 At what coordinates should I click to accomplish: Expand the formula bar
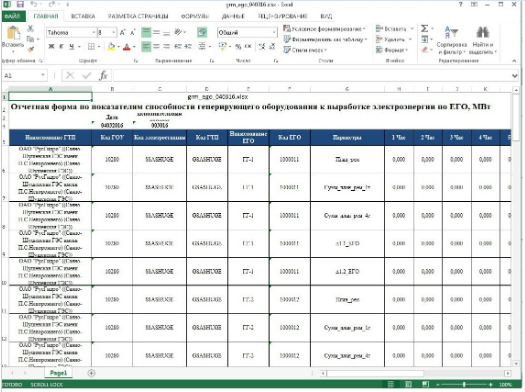515,76
